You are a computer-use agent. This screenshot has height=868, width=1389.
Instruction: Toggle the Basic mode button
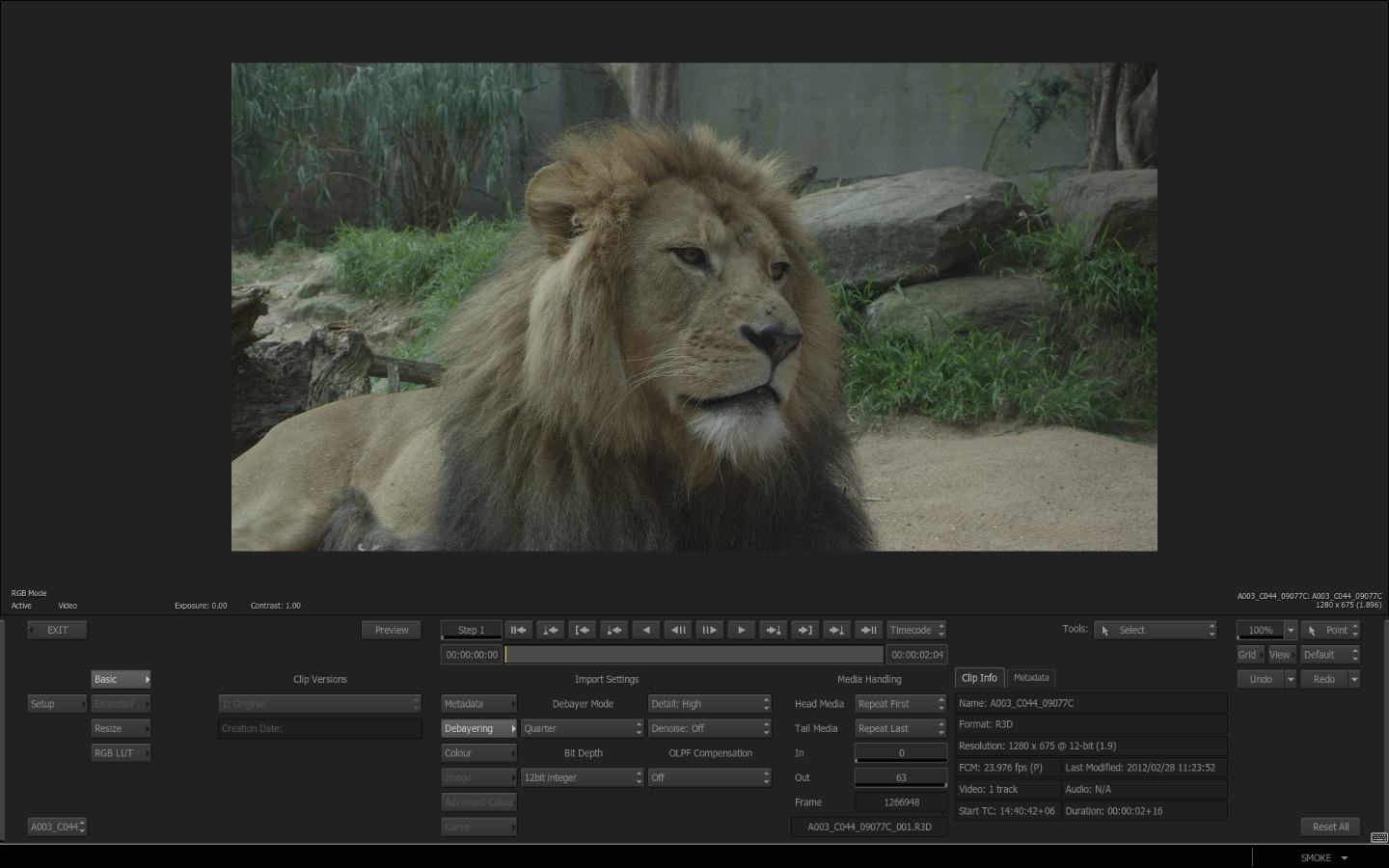tap(121, 679)
